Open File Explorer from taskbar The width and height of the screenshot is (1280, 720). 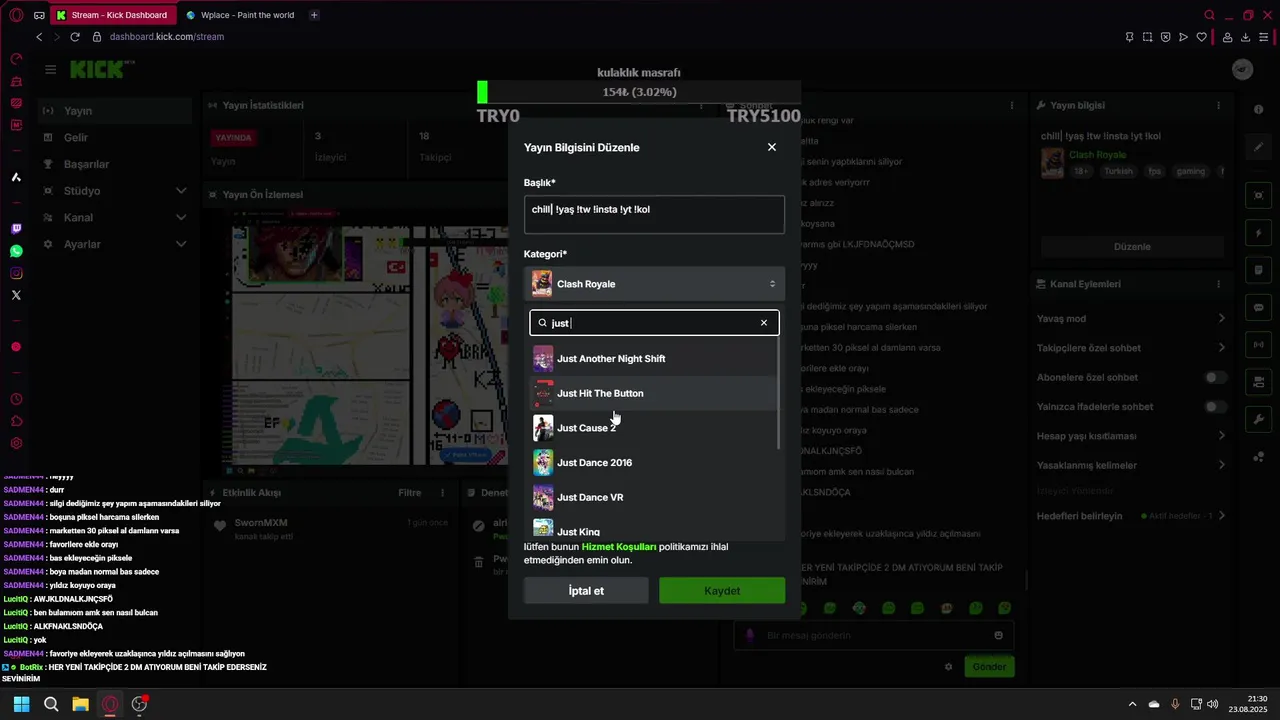pos(80,704)
